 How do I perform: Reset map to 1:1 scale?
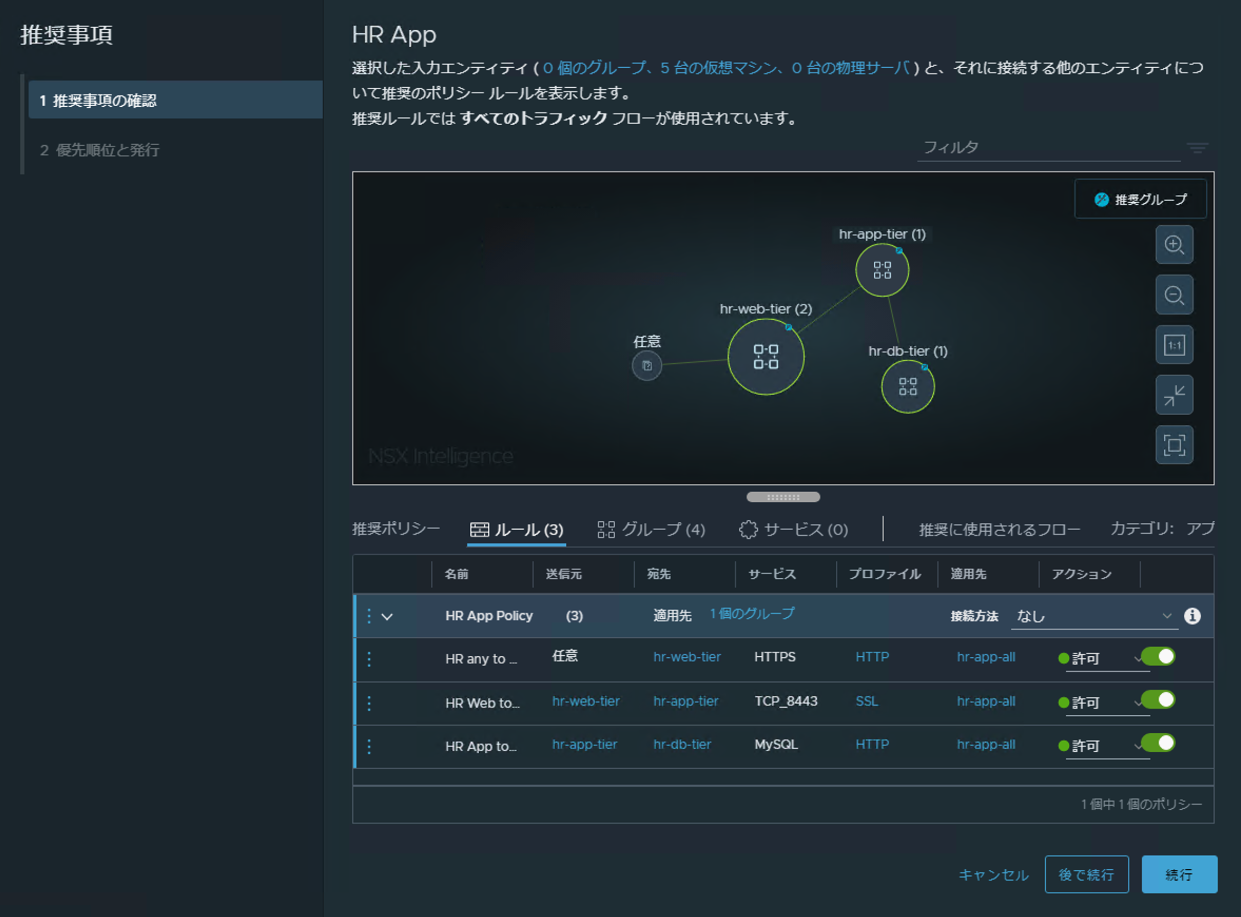[x=1174, y=346]
